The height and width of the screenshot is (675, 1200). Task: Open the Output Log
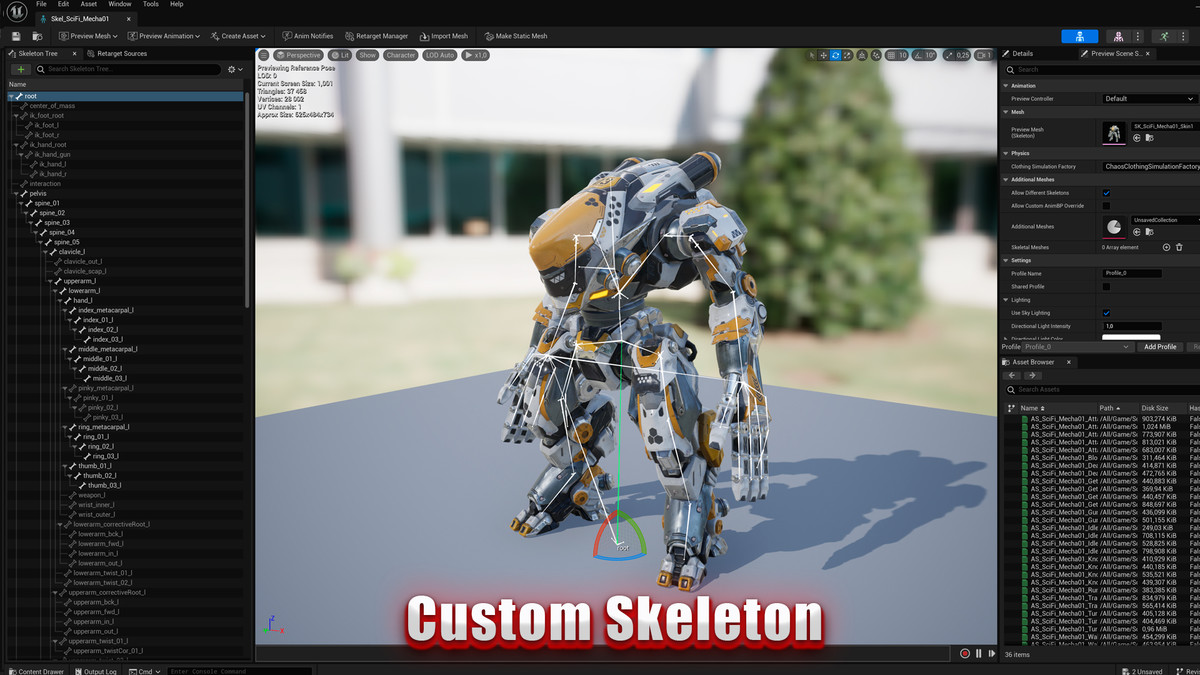coord(95,671)
